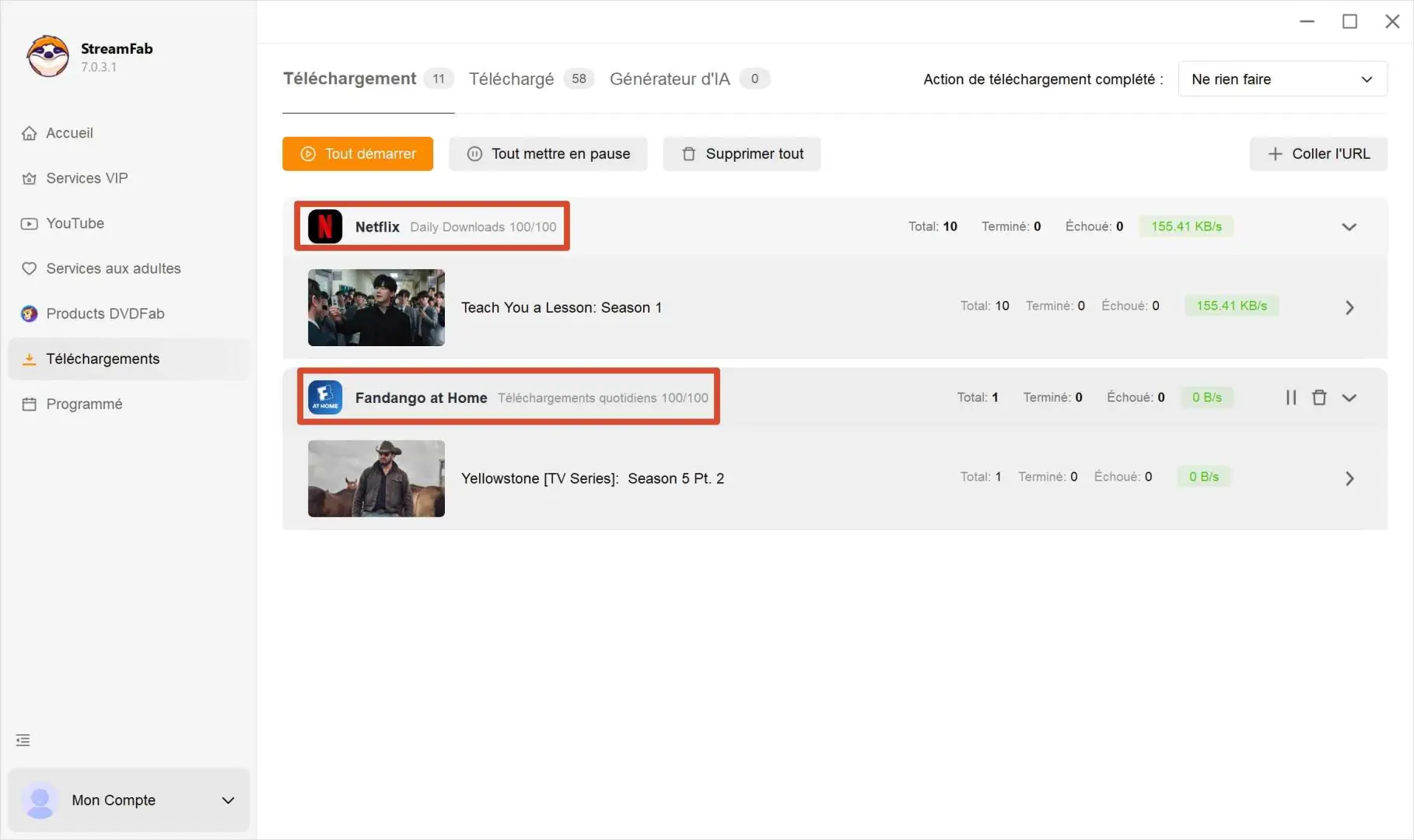Click StreamFab version 7.0.3.1 text
The image size is (1414, 840).
[99, 67]
